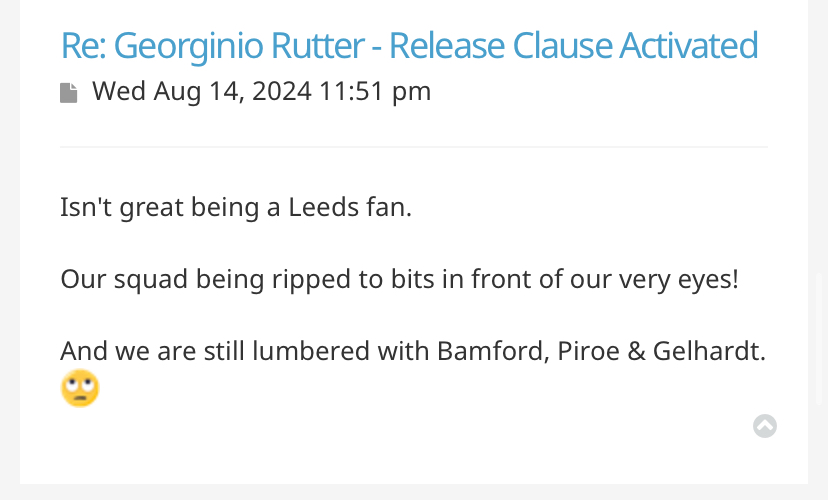Click 'Activated' in the post title link

689,45
